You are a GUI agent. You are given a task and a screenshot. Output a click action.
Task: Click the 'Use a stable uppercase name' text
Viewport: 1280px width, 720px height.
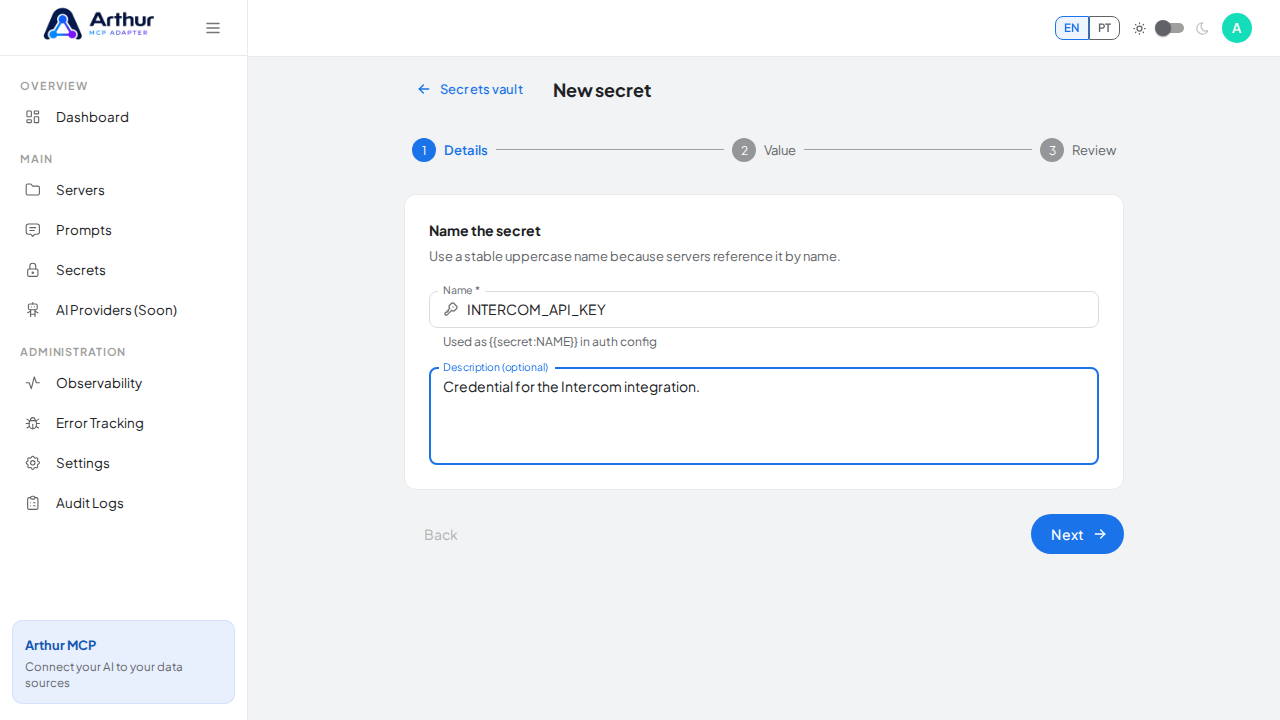[635, 256]
